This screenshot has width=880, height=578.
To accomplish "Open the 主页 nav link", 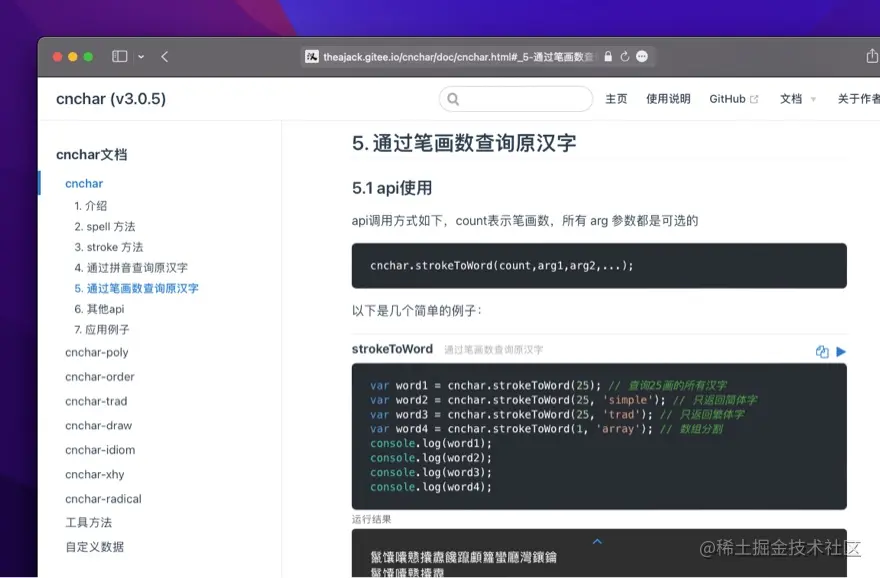I will (616, 99).
